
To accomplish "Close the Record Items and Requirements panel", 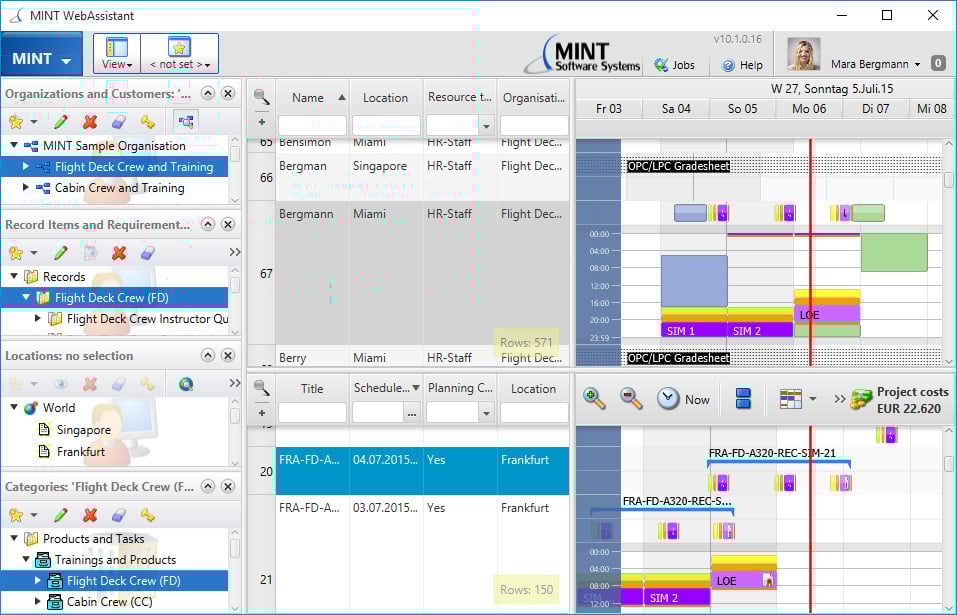I will tap(228, 225).
